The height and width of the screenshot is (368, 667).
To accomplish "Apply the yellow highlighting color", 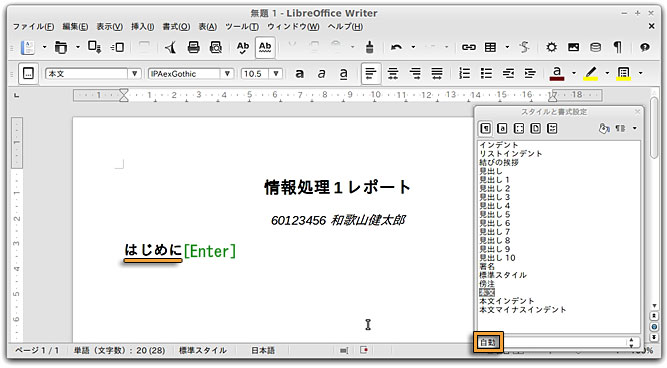I will pyautogui.click(x=590, y=74).
